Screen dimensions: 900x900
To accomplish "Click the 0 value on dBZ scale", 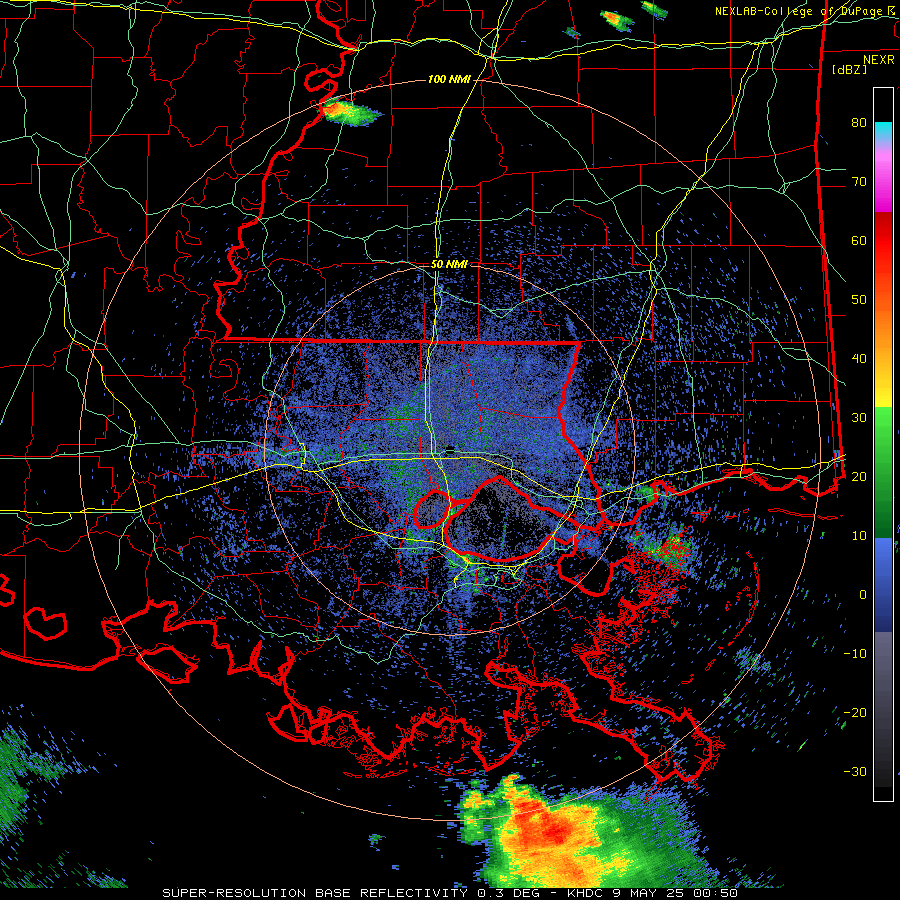I will click(863, 595).
